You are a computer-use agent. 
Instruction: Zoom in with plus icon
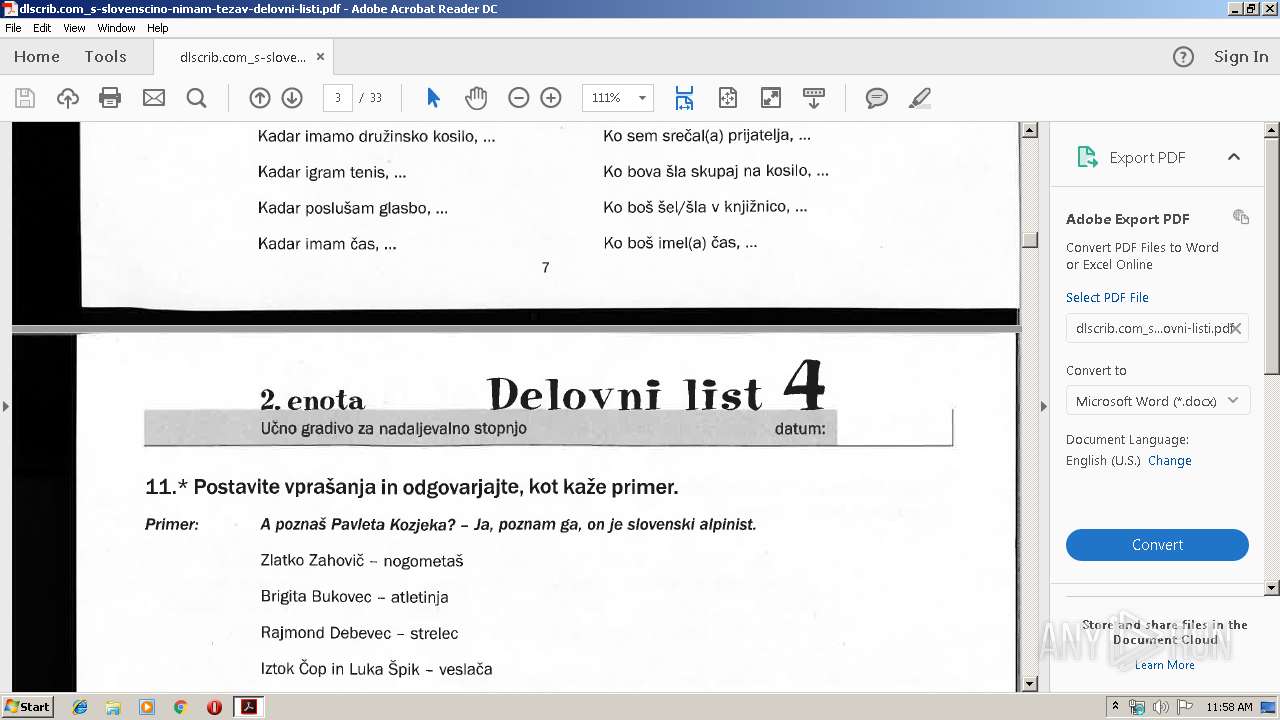tap(551, 98)
